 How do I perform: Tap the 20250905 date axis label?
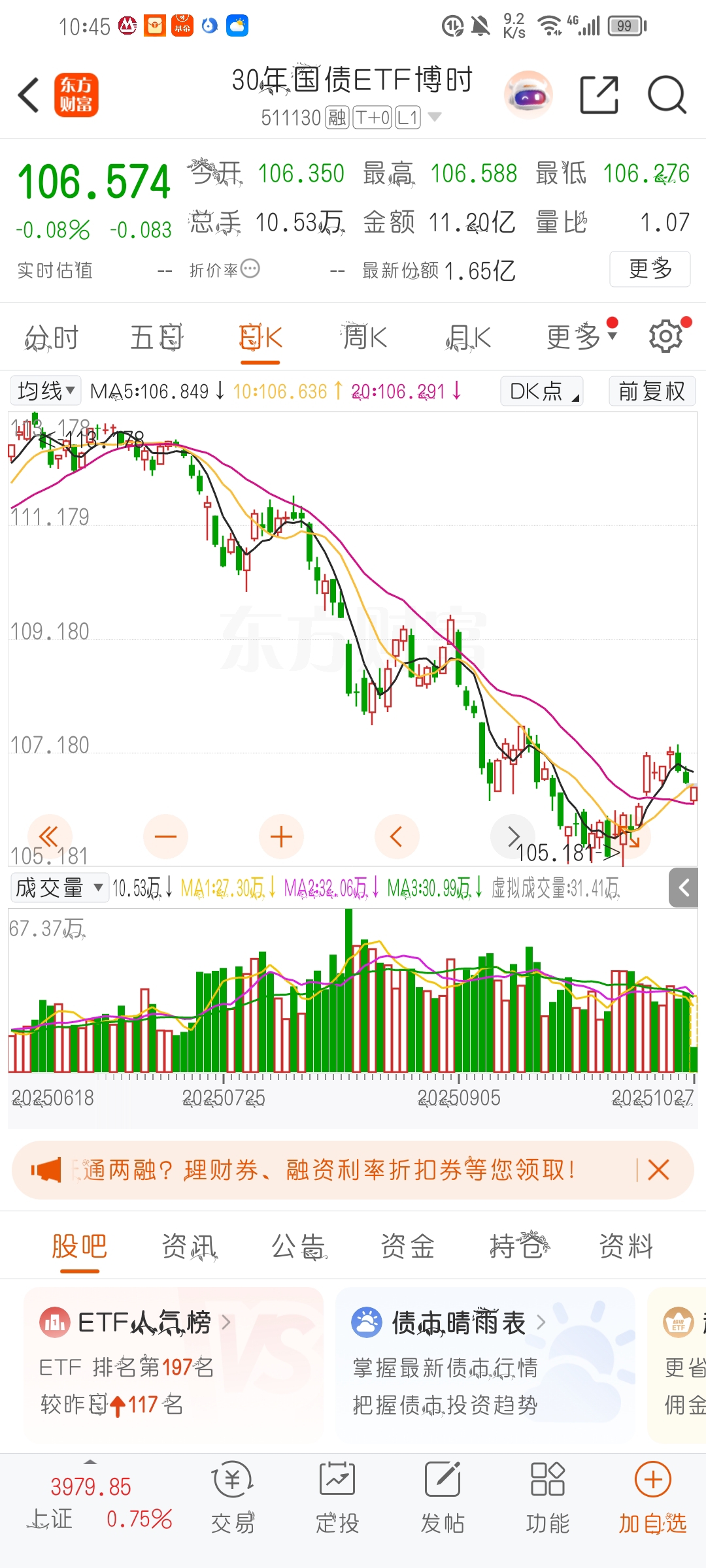pyautogui.click(x=459, y=1098)
